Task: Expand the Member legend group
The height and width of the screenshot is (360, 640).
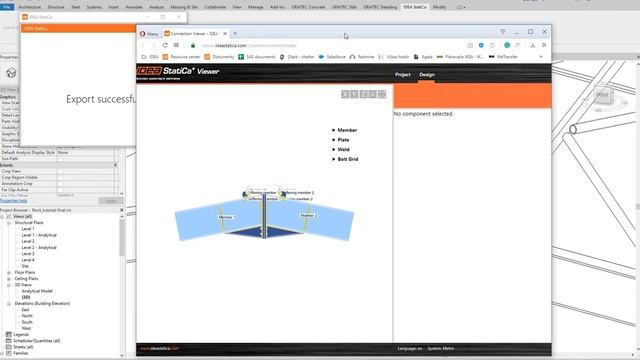Action: [x=333, y=130]
